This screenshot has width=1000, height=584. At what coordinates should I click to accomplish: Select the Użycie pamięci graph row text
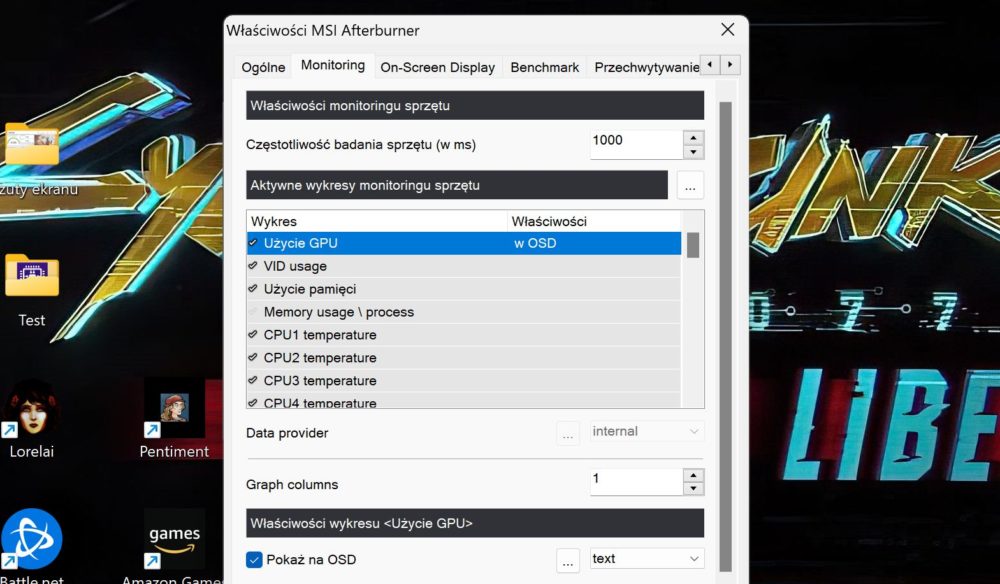[310, 289]
